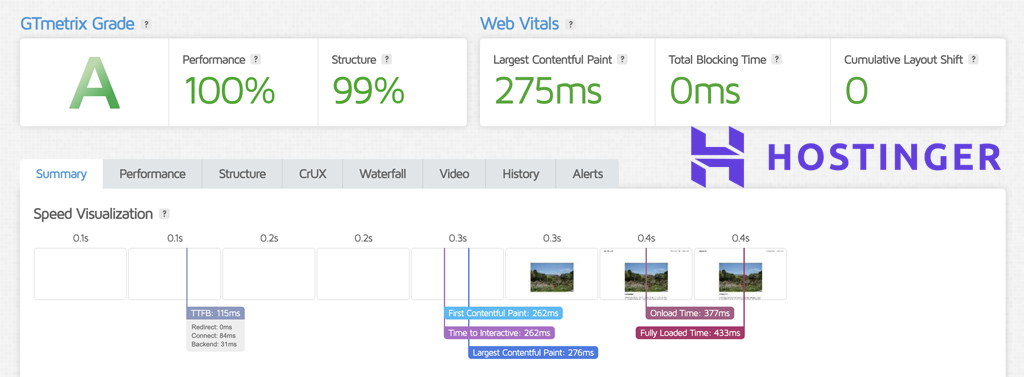This screenshot has height=377, width=1024.
Task: Click the TTFB: 115ms marker label
Action: tap(216, 313)
